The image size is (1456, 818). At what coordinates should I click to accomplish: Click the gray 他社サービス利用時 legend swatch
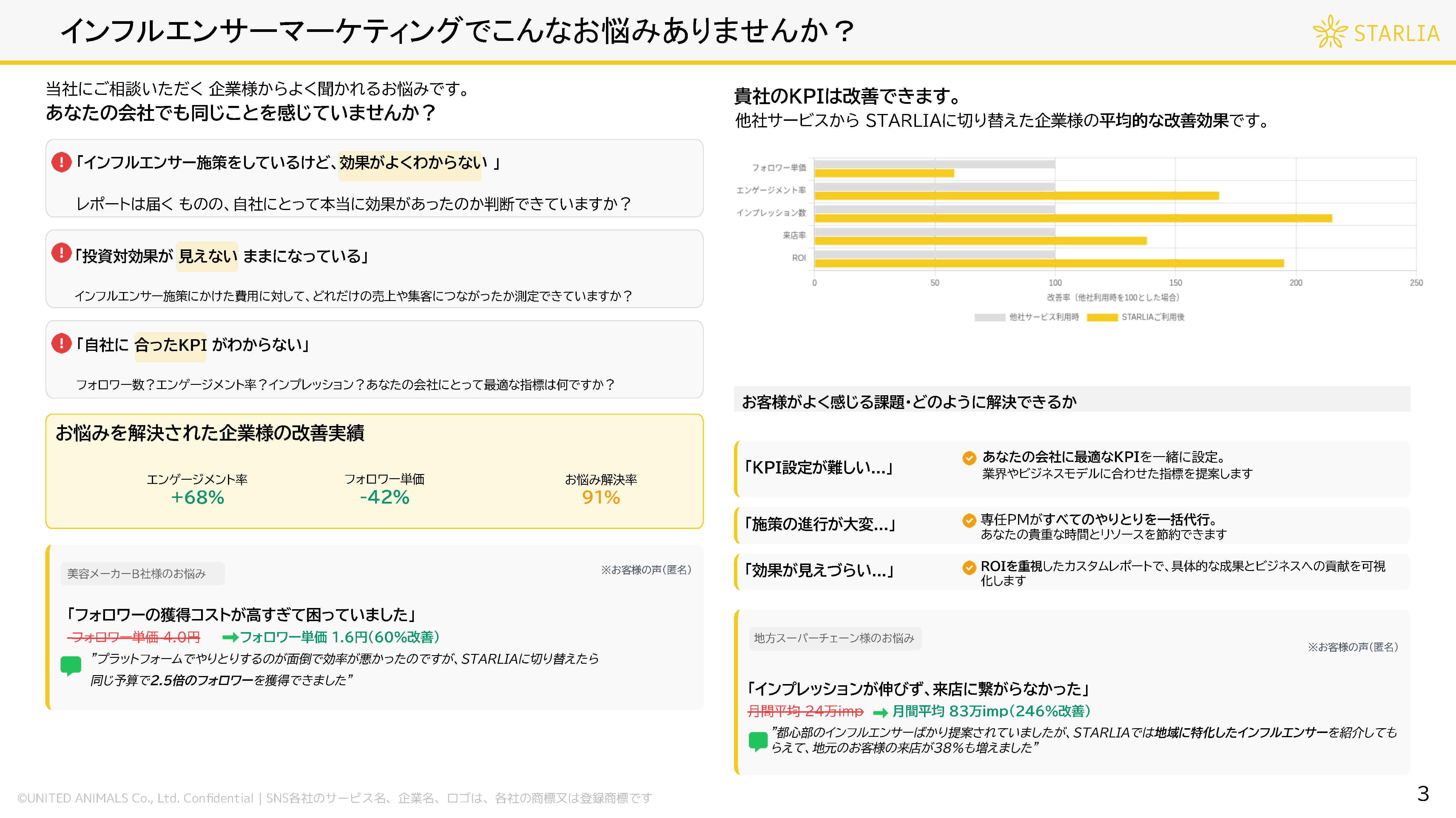coord(990,317)
